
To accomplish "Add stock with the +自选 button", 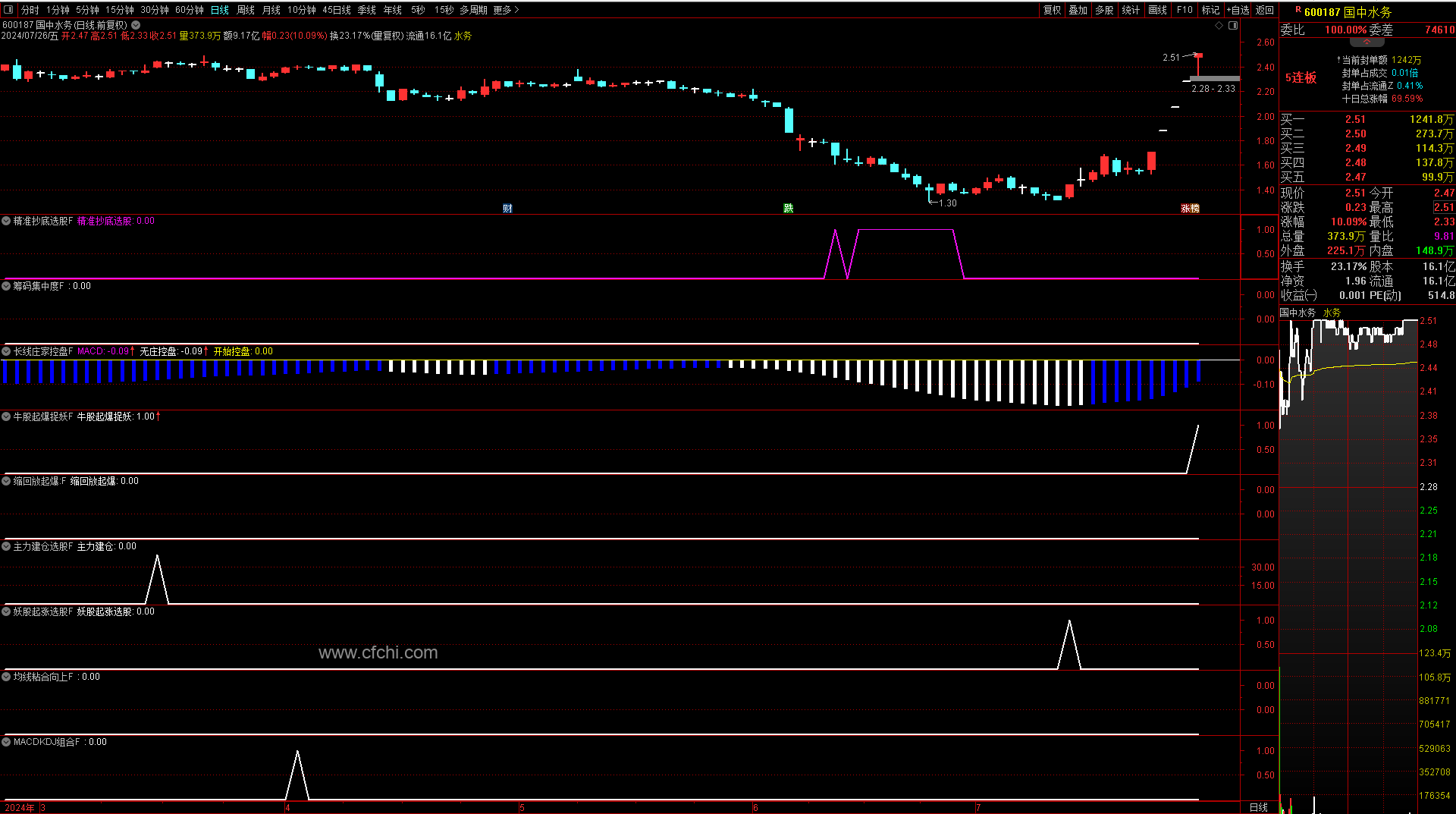I will click(1238, 10).
